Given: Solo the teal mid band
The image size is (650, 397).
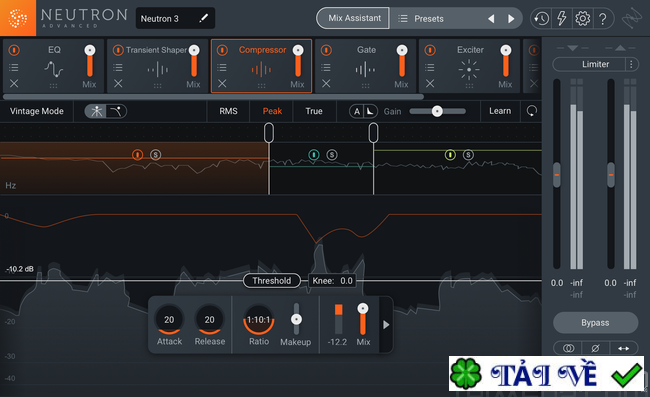Looking at the screenshot, I should click(332, 155).
